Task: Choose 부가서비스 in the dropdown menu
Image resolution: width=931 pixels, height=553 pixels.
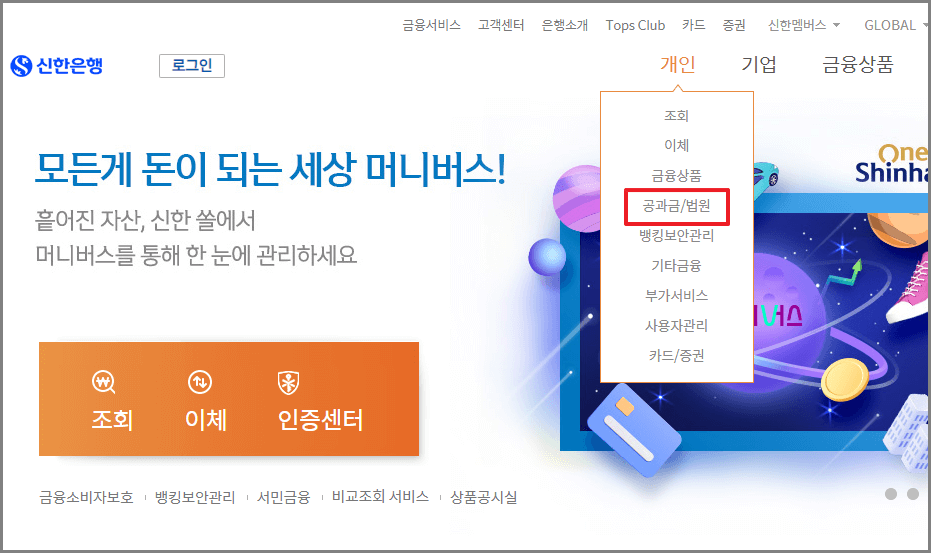Action: [676, 295]
